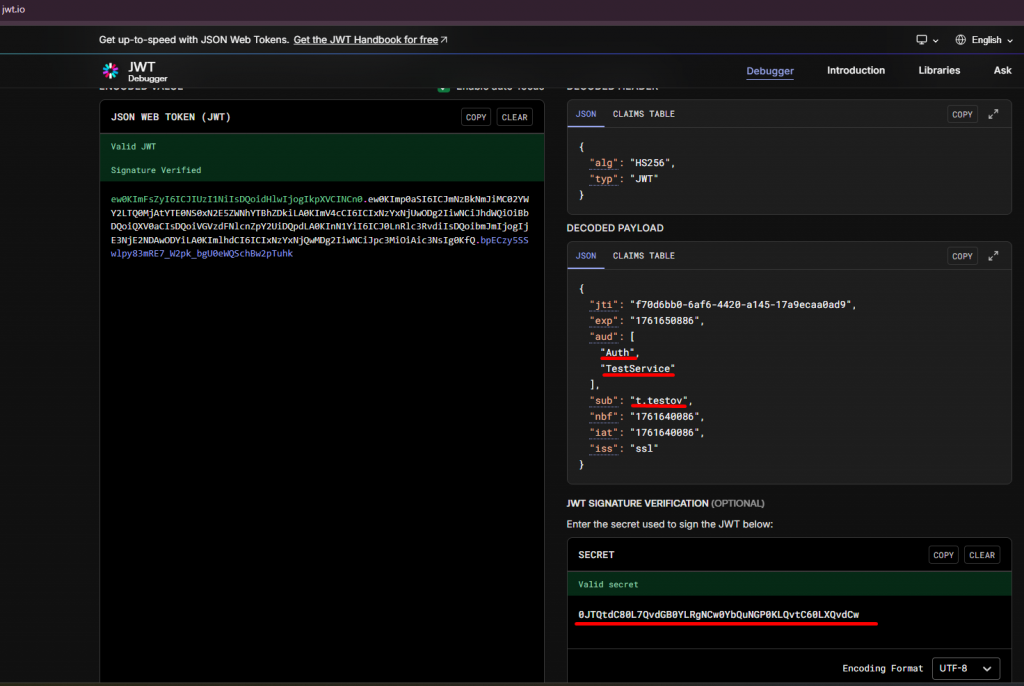
Task: Switch to Claims Table tab in decoded header
Action: pyautogui.click(x=643, y=114)
